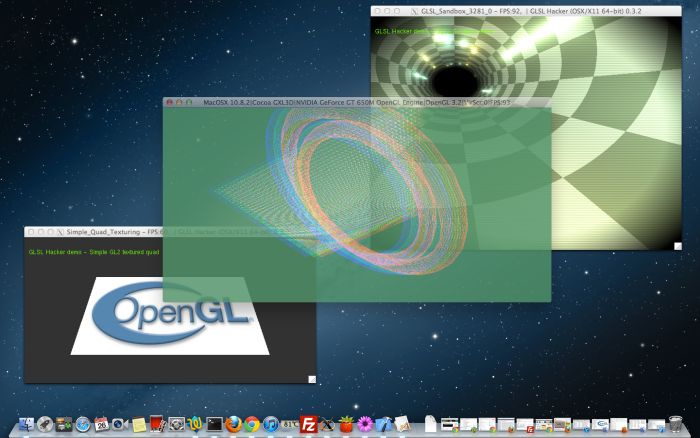Open the red tomato app icon
Screen dimensions: 700x438
[x=346, y=424]
